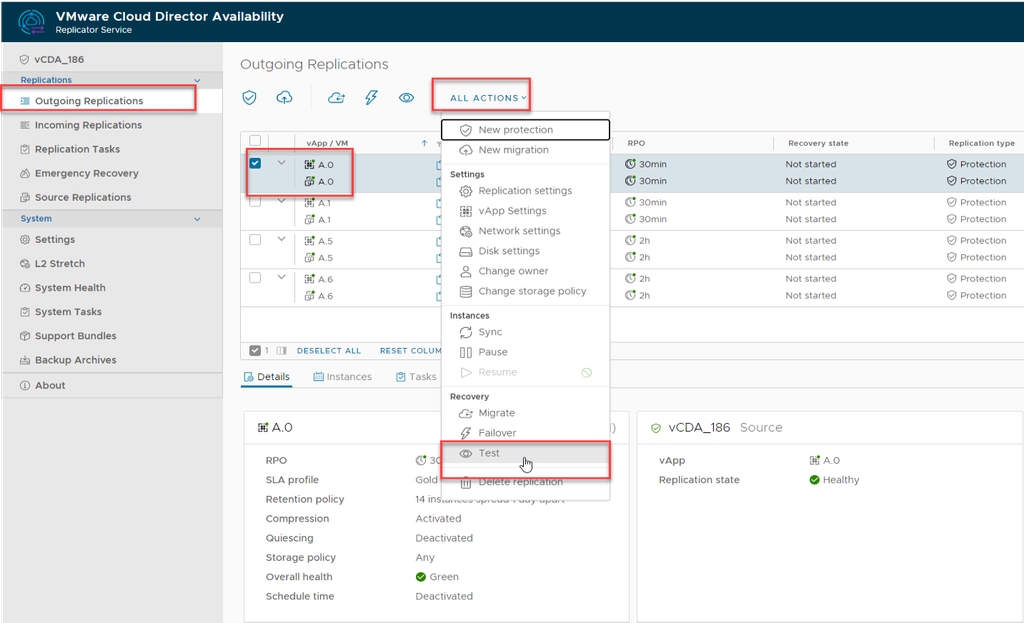Open Settings in the System sidebar
Screen dimensions: 1024x623
(x=54, y=240)
